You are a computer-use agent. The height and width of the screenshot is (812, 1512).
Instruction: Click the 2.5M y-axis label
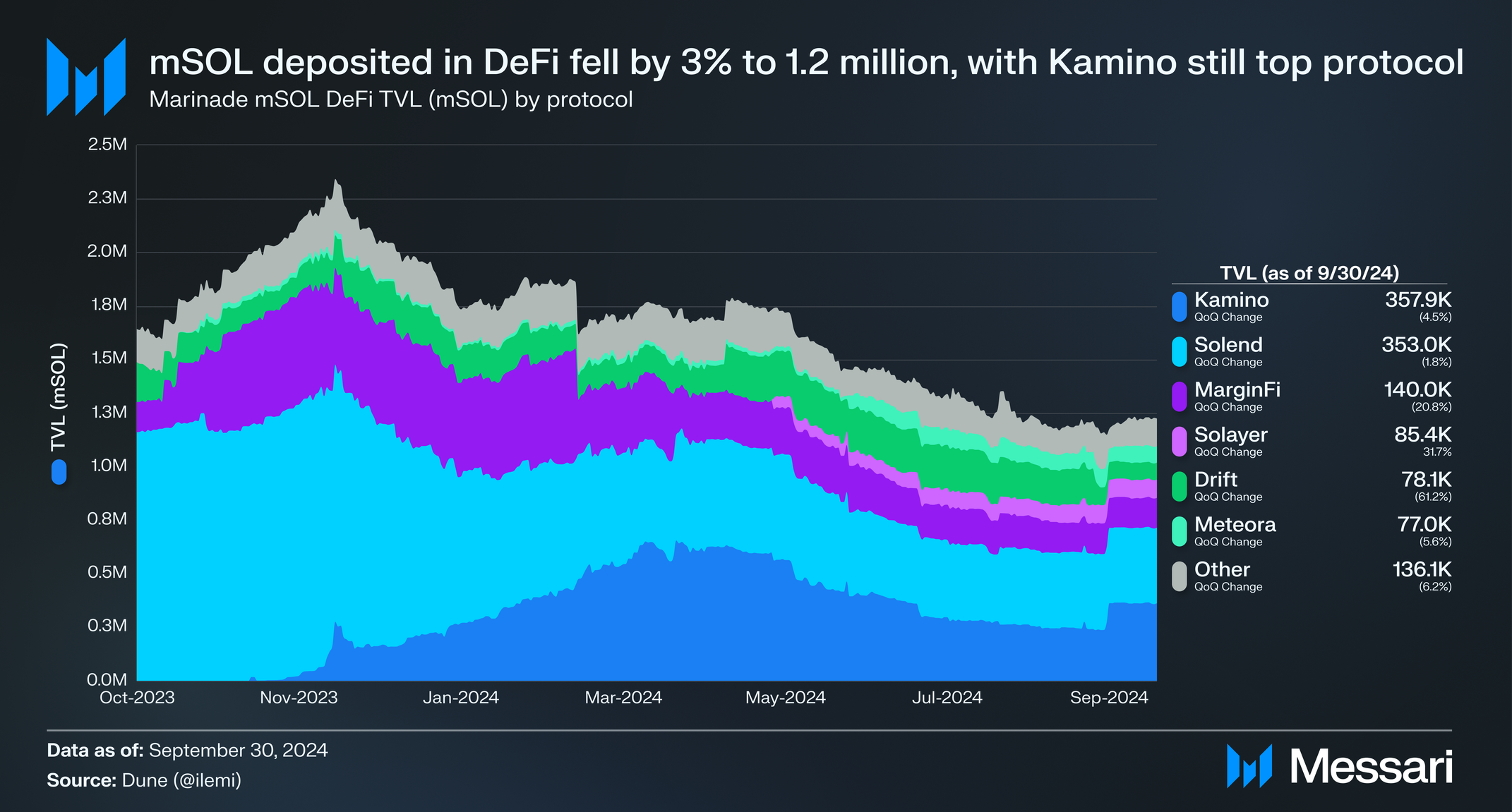click(107, 145)
